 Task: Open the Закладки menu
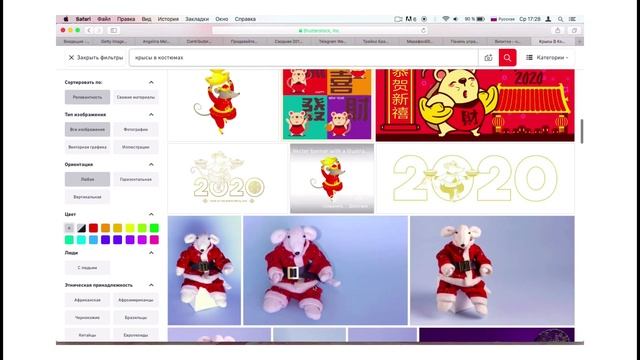(197, 19)
